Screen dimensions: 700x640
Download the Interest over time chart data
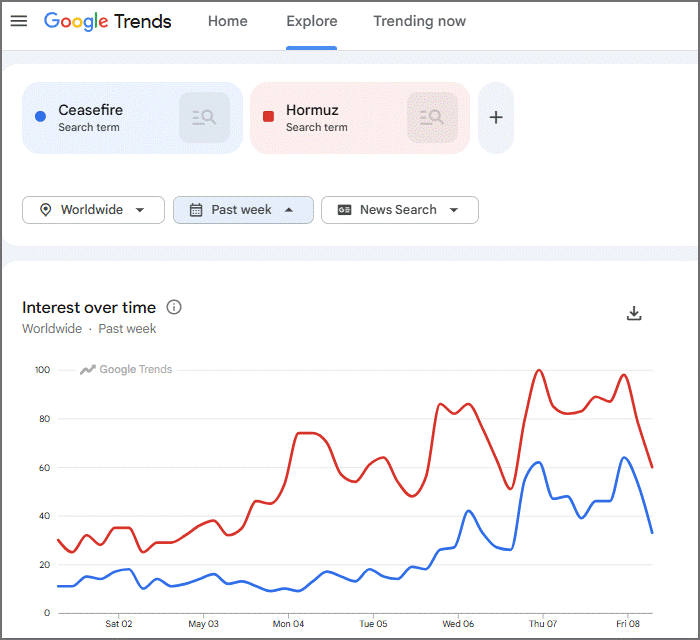coord(634,313)
